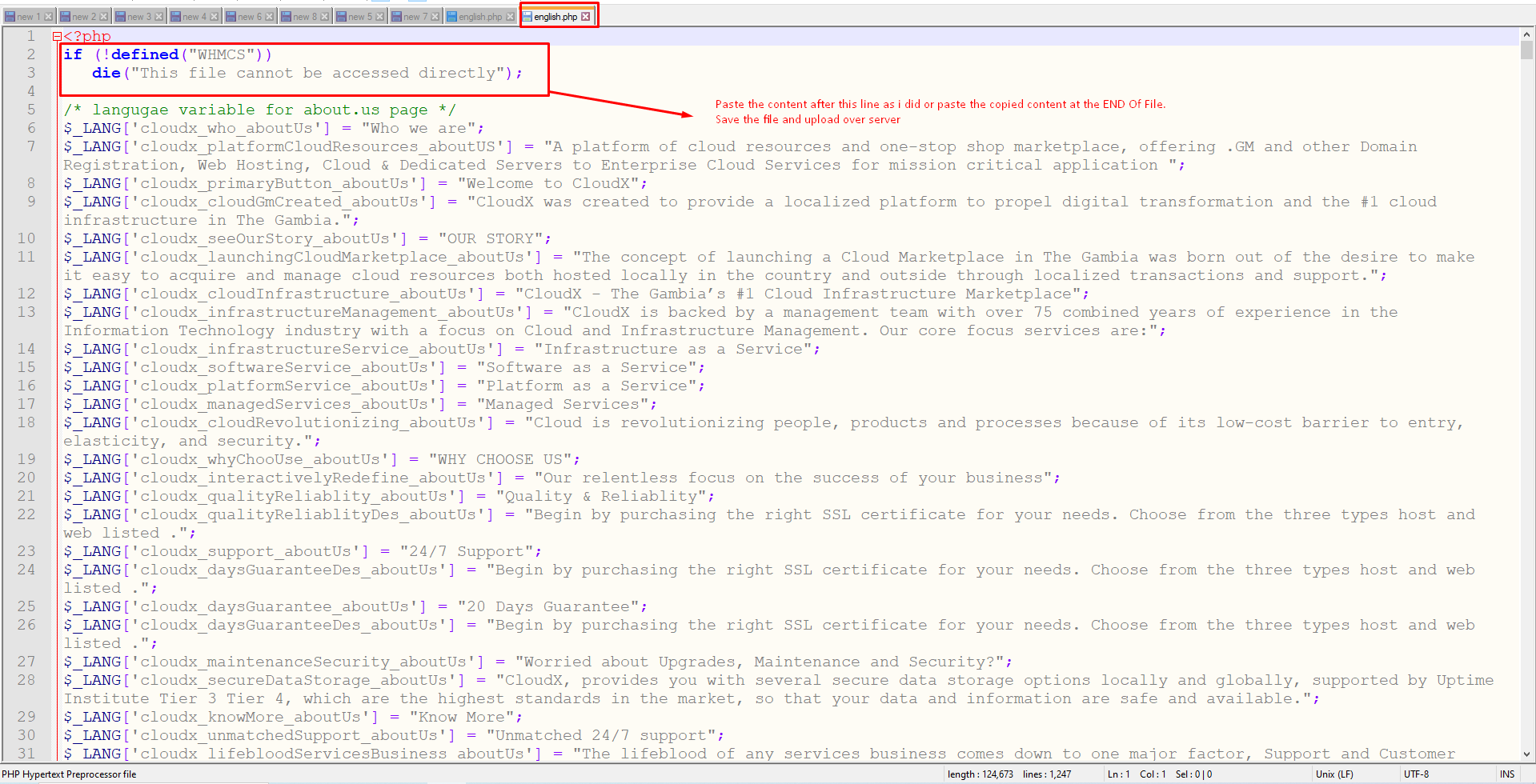Click the 'cloudx_who_aboutUs' line

[274, 128]
